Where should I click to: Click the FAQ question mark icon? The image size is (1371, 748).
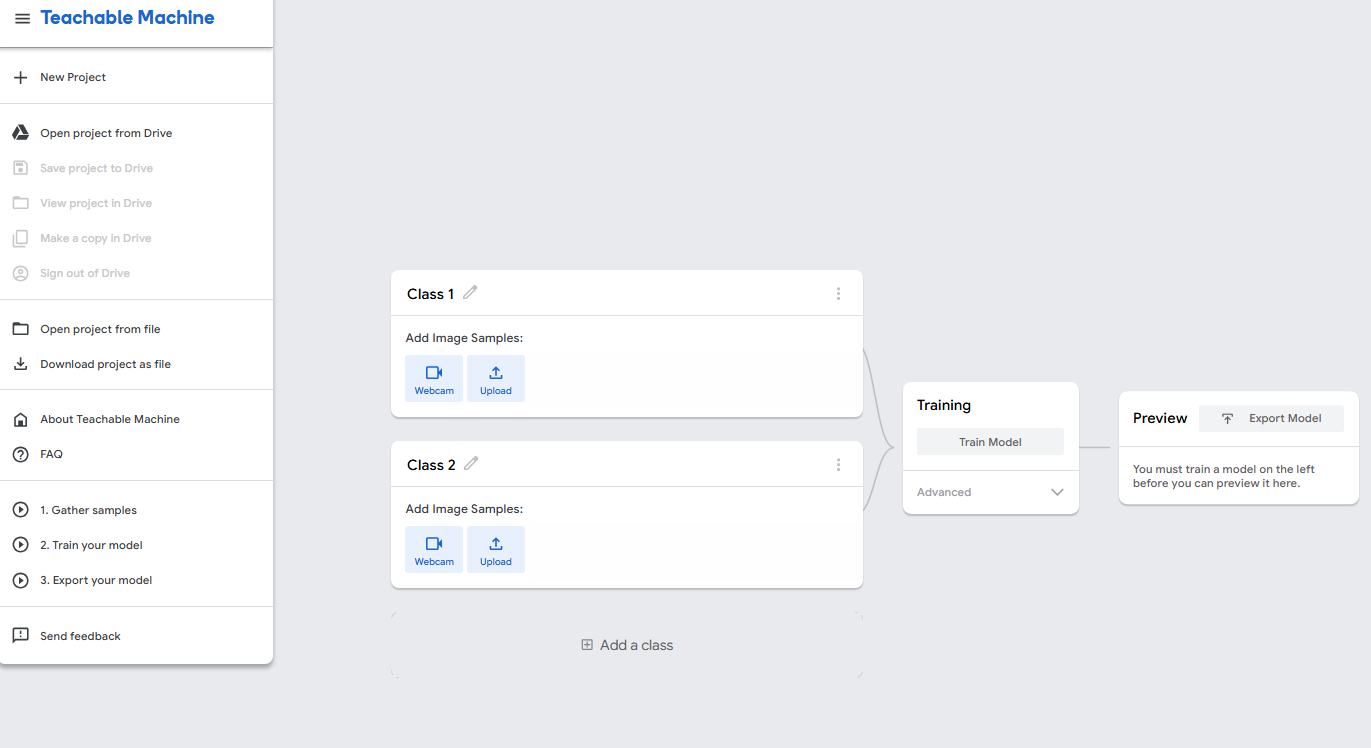click(x=20, y=454)
